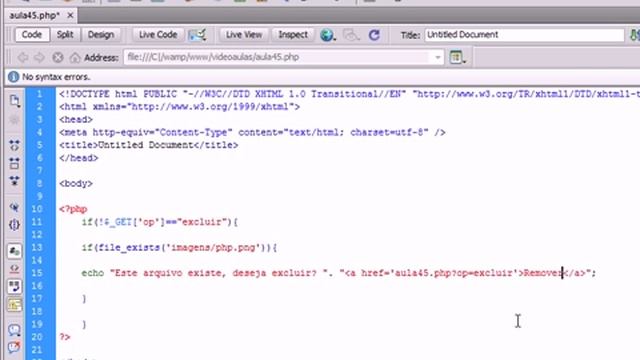
Task: Click the if(!$_GET['op']=="excluir") line
Action: click(x=160, y=222)
